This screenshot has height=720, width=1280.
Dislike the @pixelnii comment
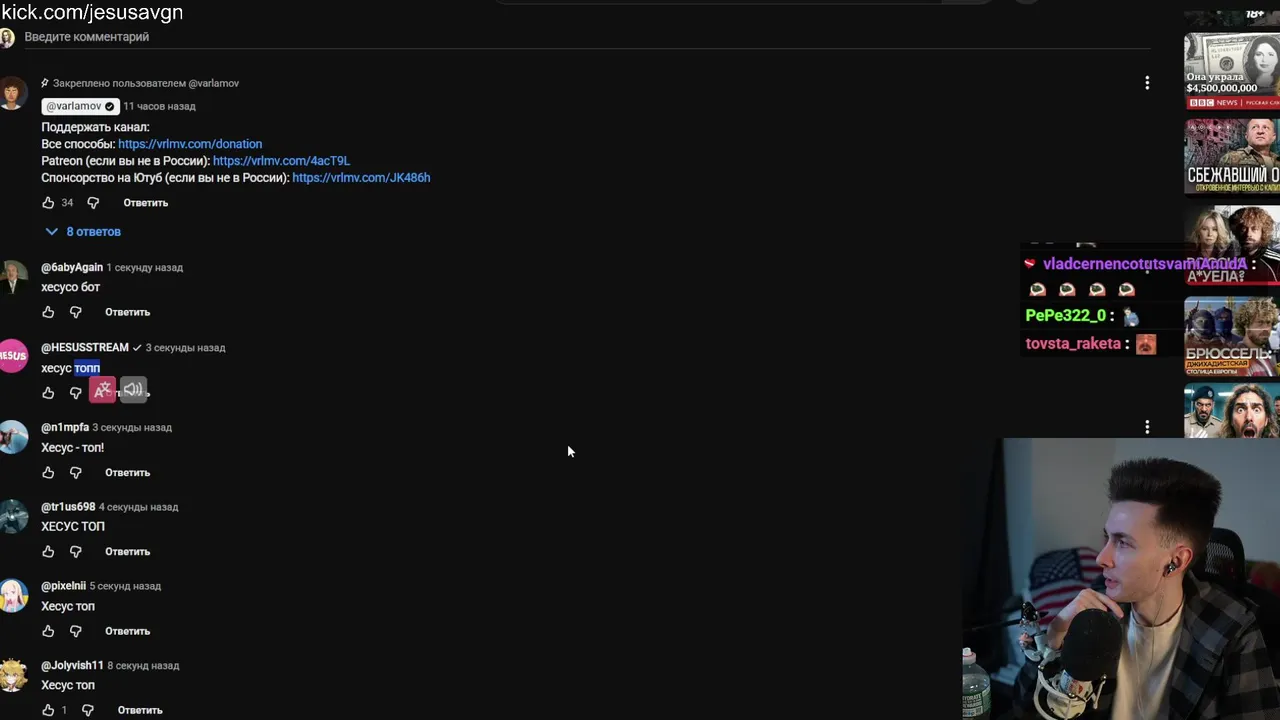(75, 631)
